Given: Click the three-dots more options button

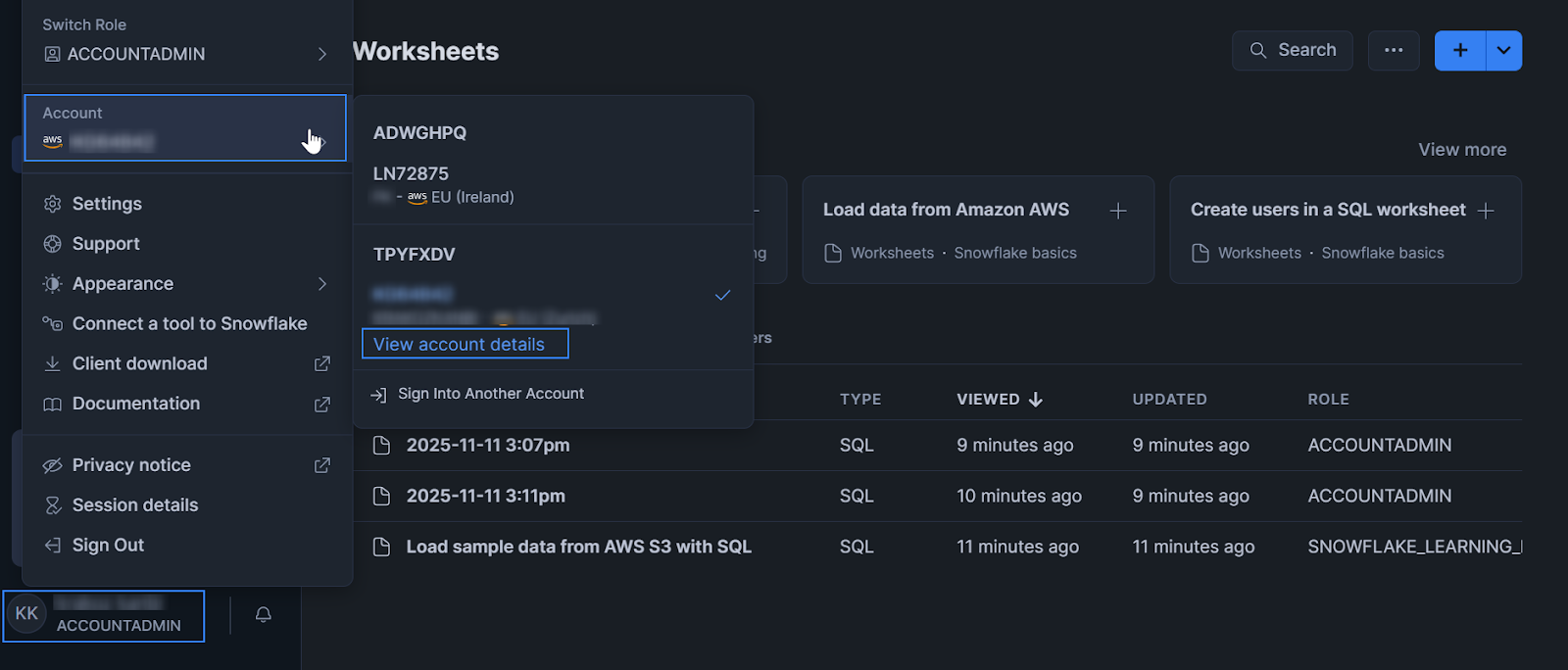Looking at the screenshot, I should click(x=1394, y=50).
